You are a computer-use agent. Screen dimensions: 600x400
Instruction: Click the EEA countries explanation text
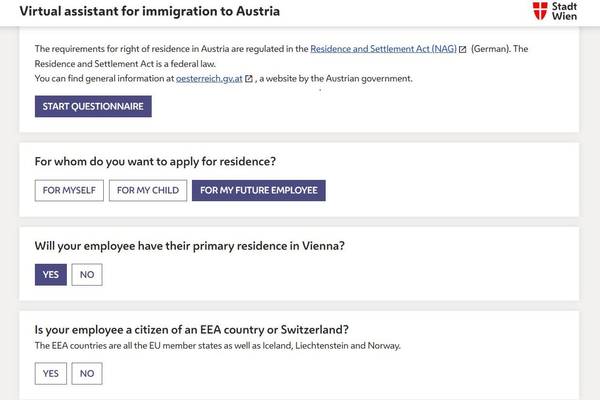click(217, 346)
